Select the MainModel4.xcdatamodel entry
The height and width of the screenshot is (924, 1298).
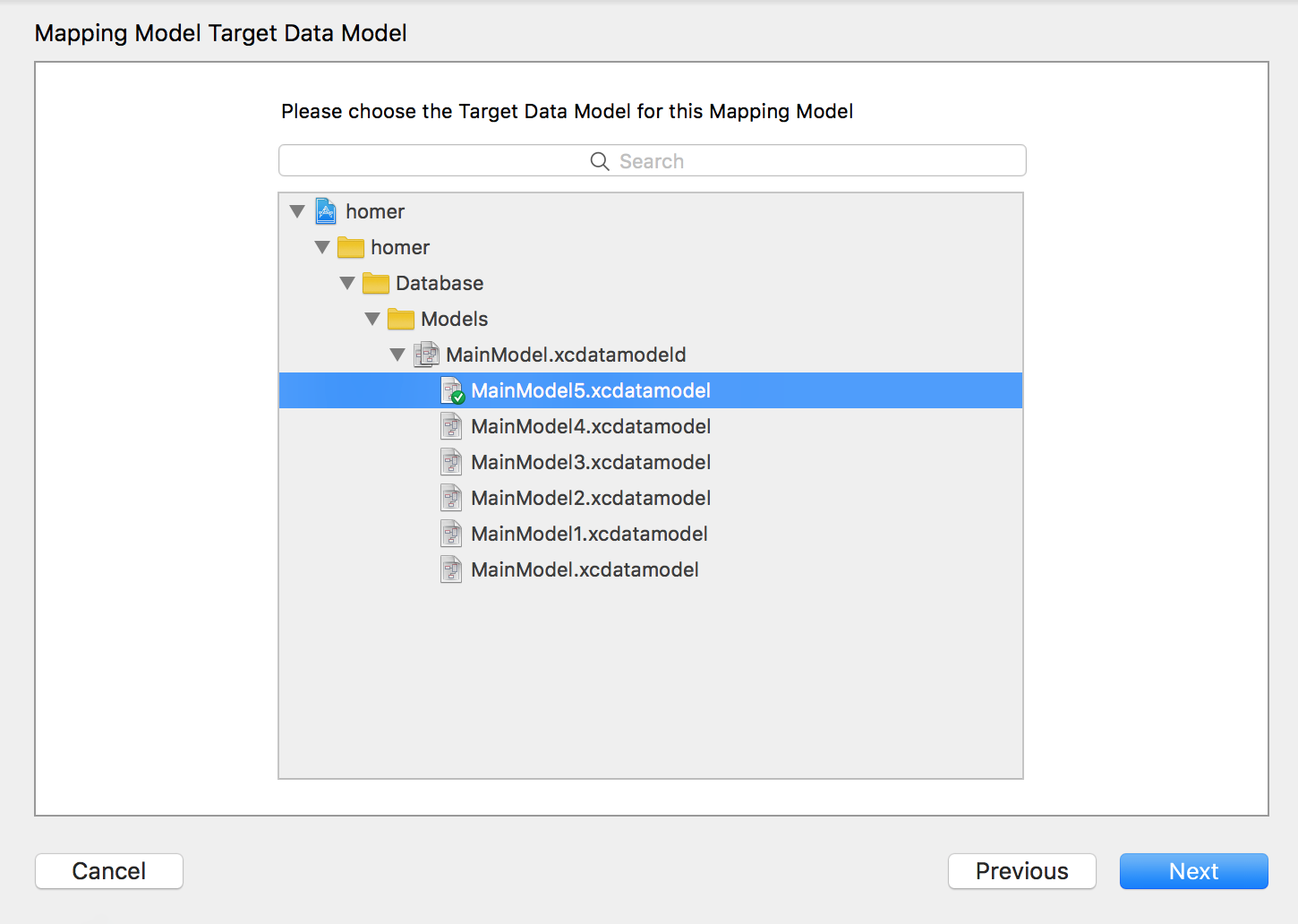(591, 427)
